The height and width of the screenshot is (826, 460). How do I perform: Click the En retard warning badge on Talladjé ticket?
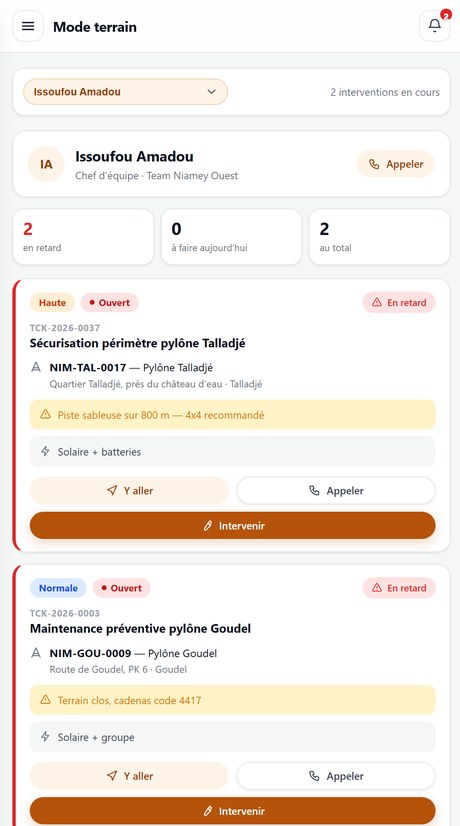coord(399,302)
